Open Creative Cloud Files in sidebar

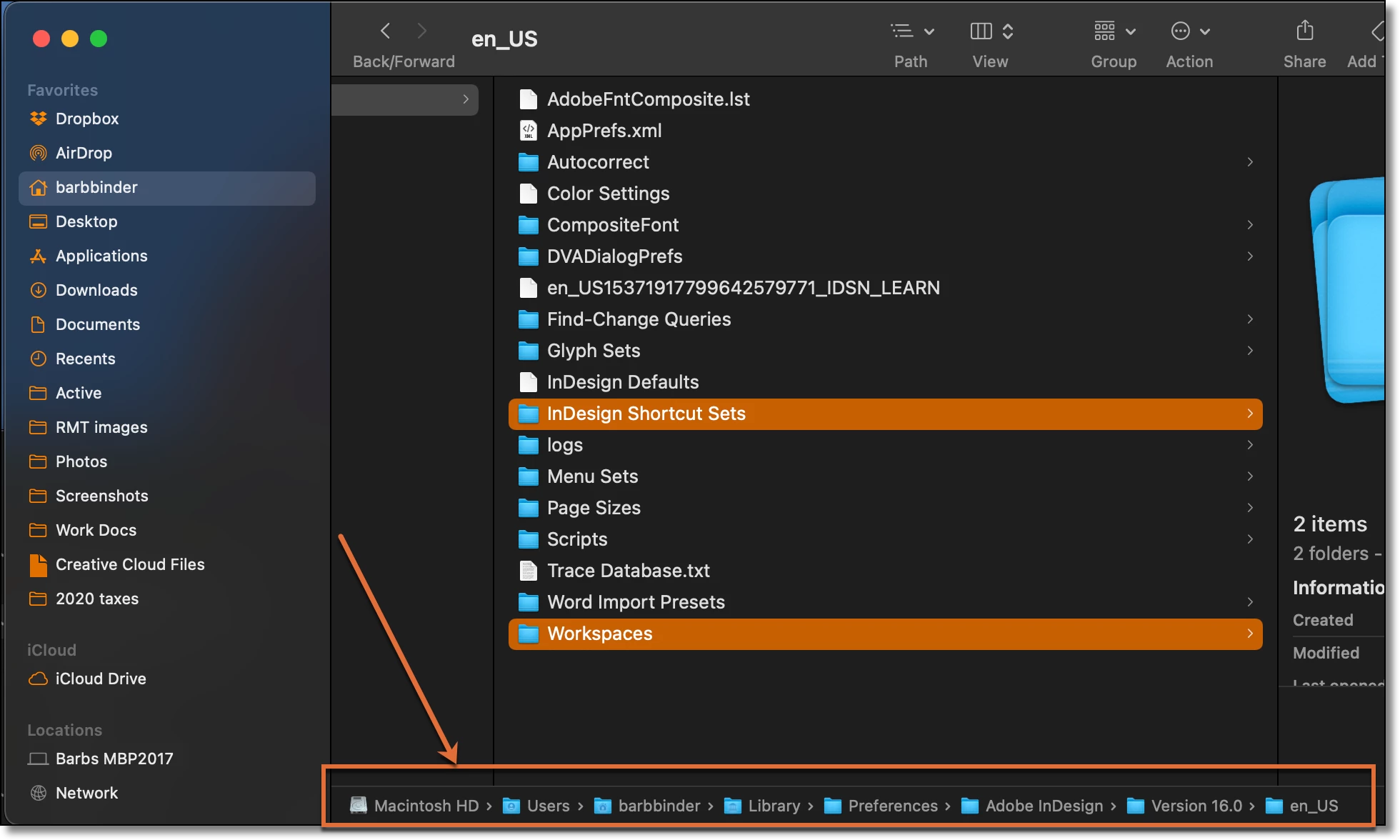tap(129, 564)
